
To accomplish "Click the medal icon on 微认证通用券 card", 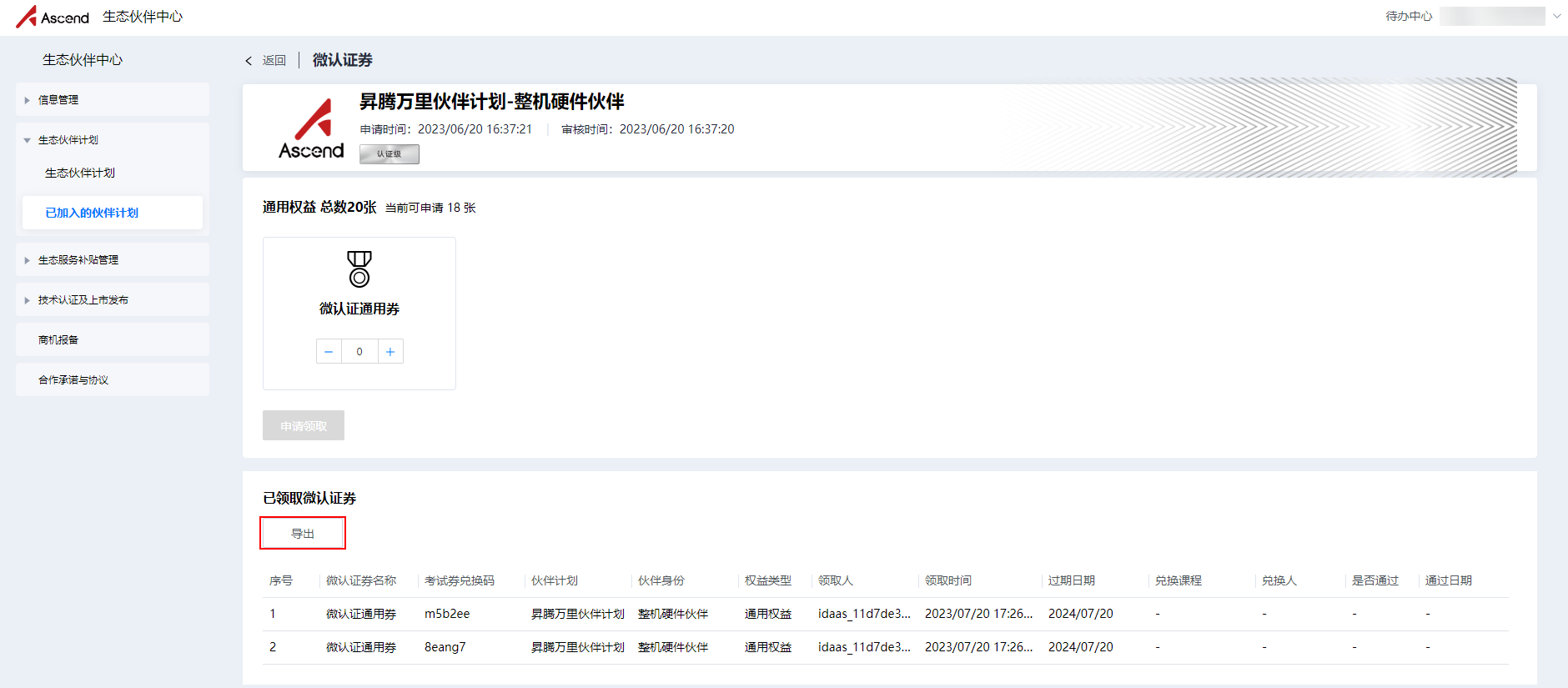I will [359, 269].
